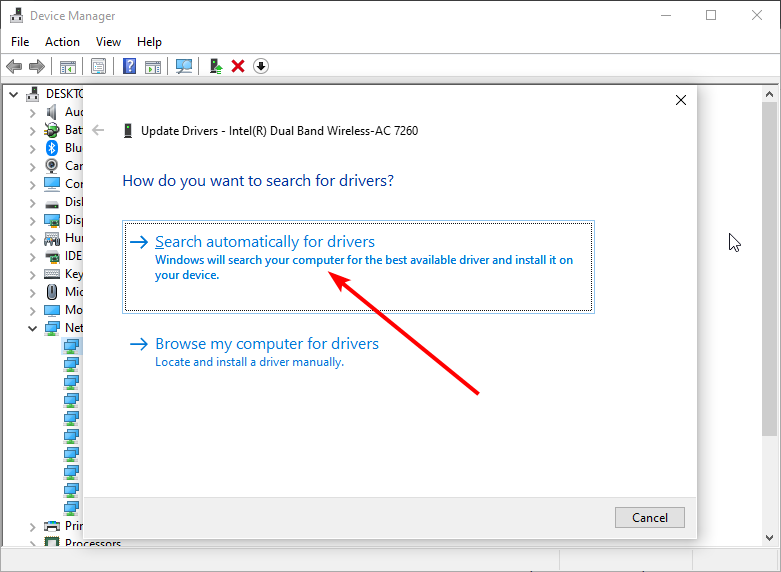Click the scrollbar down arrow
The width and height of the screenshot is (781, 572).
pyautogui.click(x=769, y=537)
